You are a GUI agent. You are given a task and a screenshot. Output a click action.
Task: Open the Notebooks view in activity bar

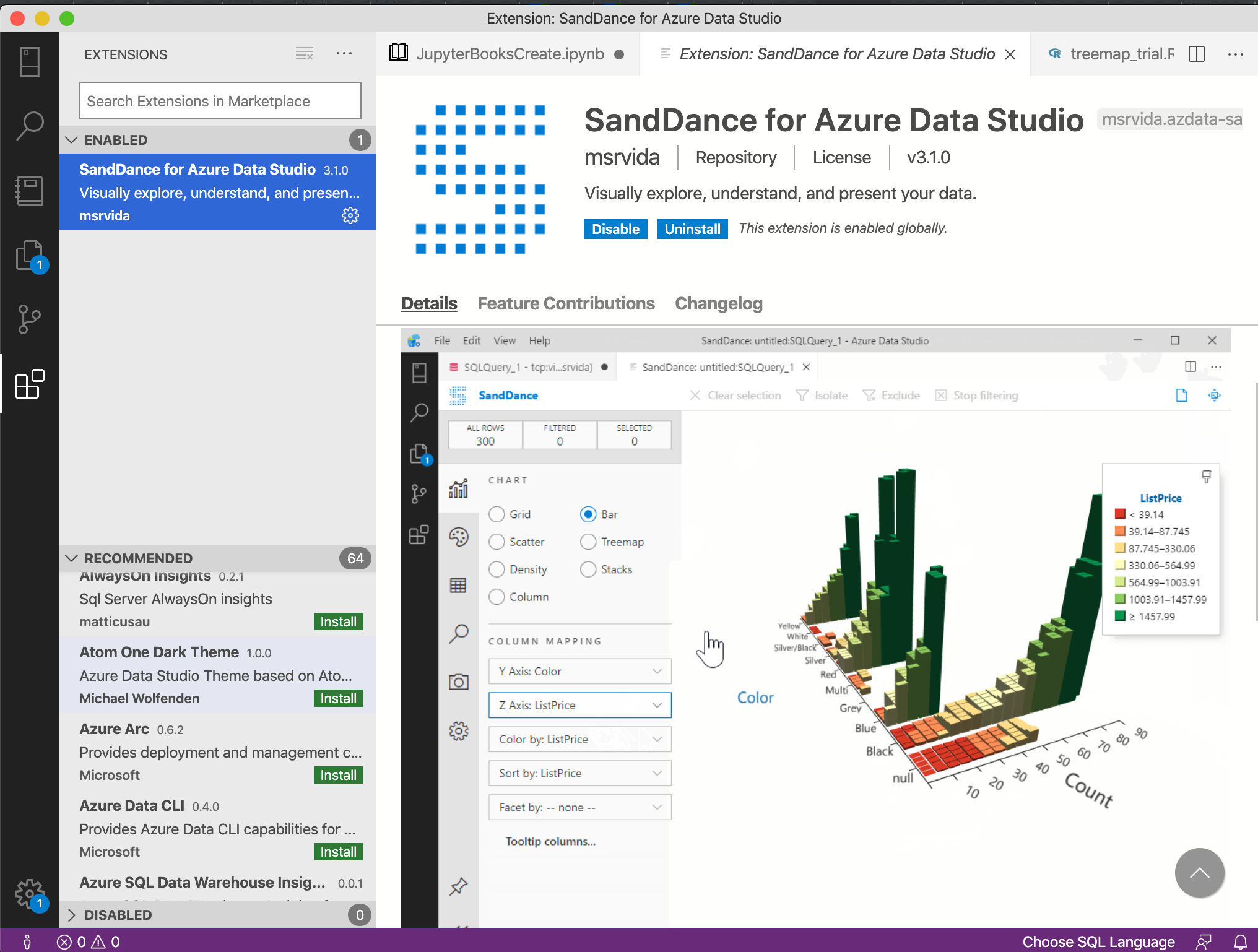(29, 190)
